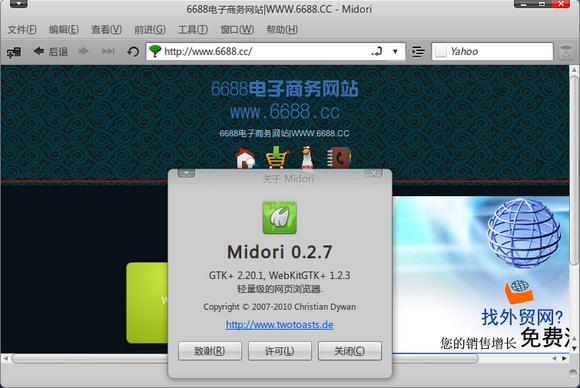Click the 找外贸网? ad text

522,317
